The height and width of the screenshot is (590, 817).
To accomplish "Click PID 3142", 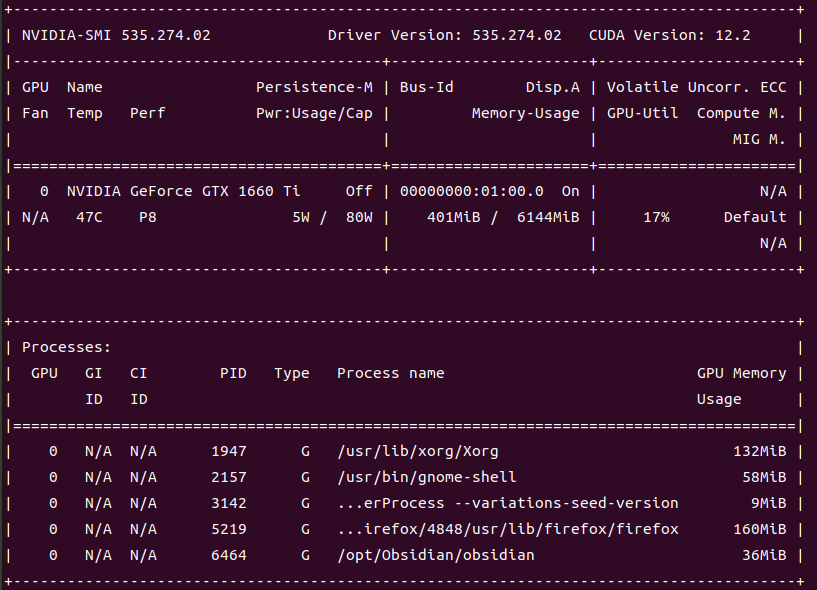I will (x=229, y=503).
